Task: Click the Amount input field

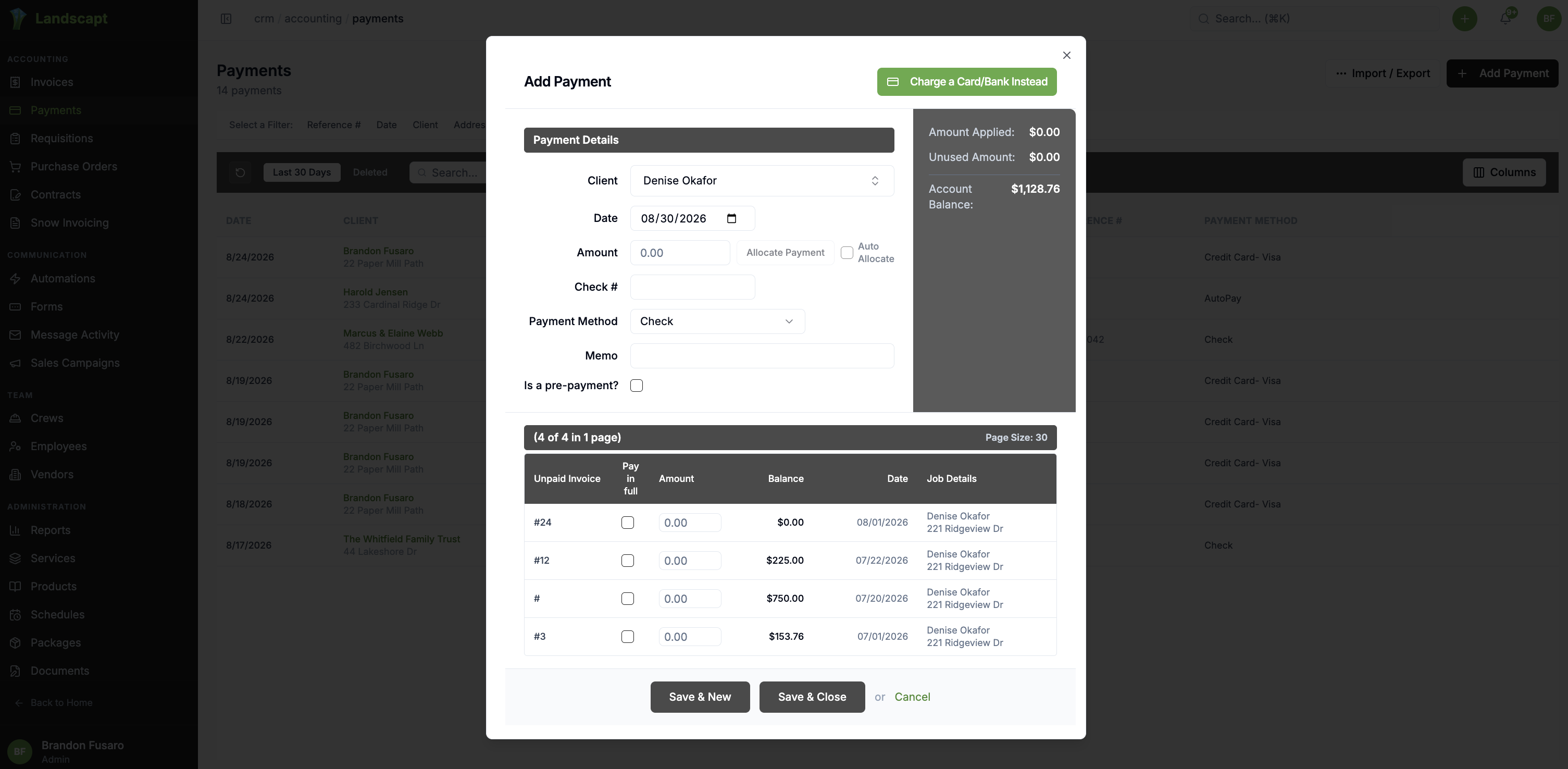Action: (679, 253)
